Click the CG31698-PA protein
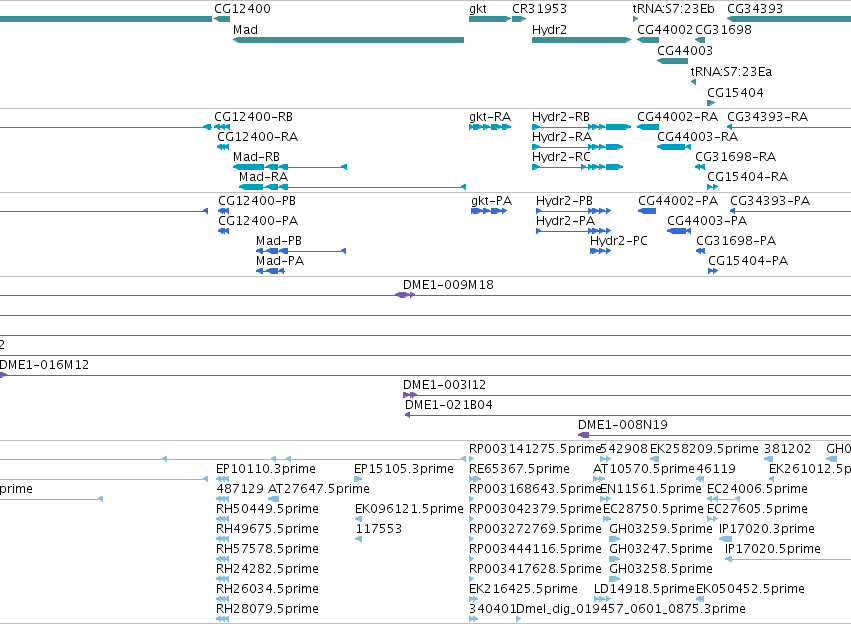 pyautogui.click(x=701, y=251)
